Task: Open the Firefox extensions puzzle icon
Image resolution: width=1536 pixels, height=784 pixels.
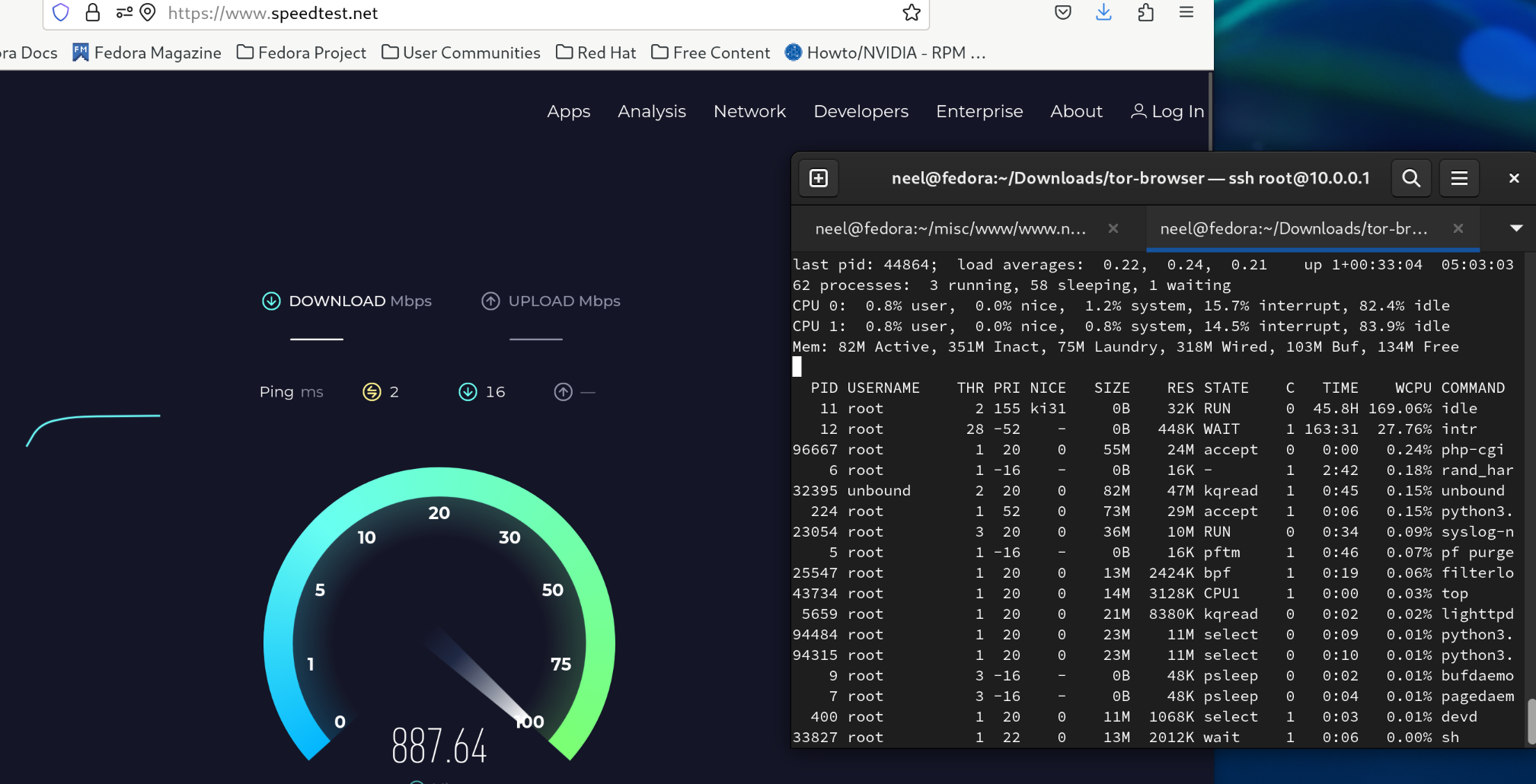Action: tap(1145, 12)
